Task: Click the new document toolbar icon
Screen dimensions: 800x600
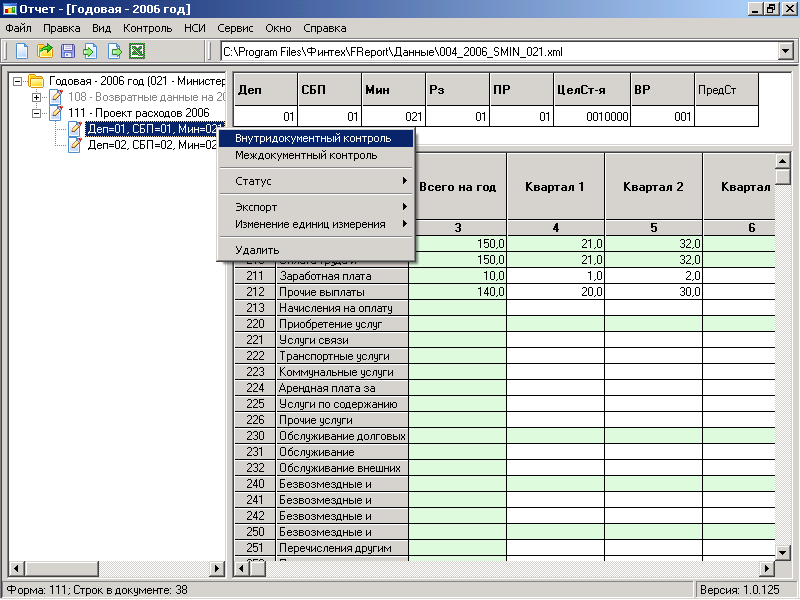Action: pos(22,51)
